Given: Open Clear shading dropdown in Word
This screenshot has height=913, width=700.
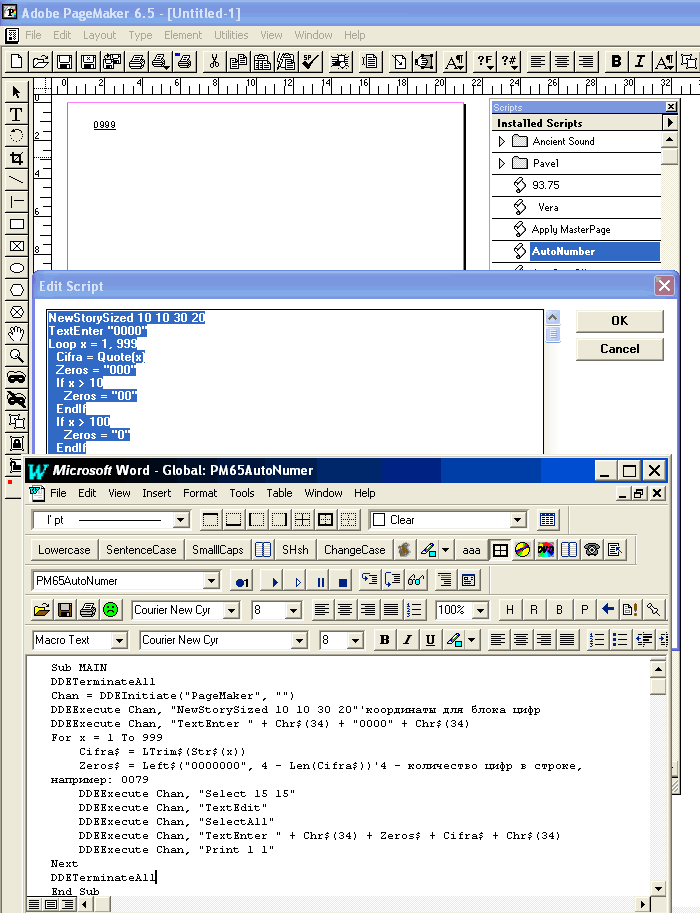Looking at the screenshot, I should [518, 519].
